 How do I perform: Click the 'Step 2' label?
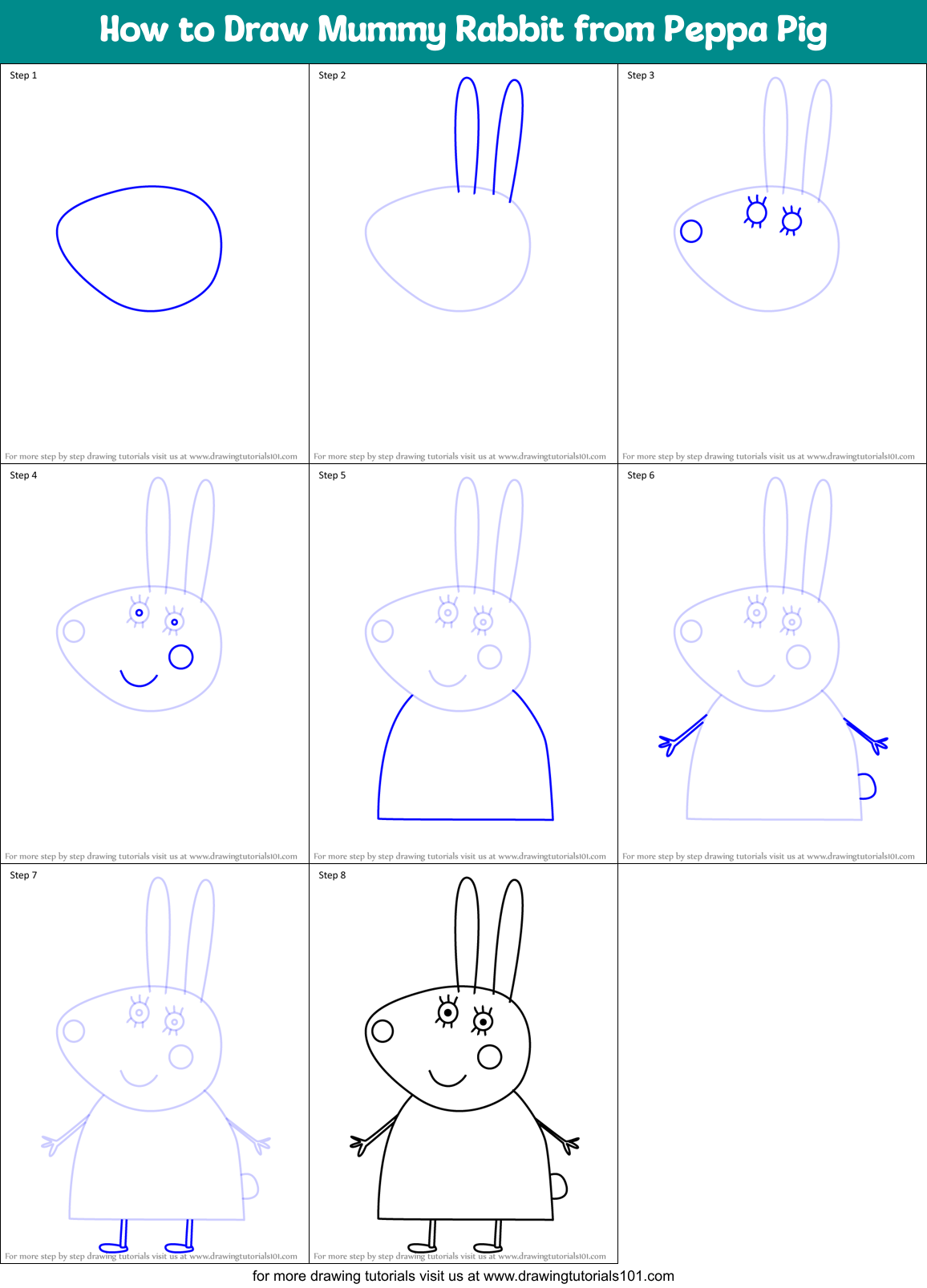(x=332, y=75)
